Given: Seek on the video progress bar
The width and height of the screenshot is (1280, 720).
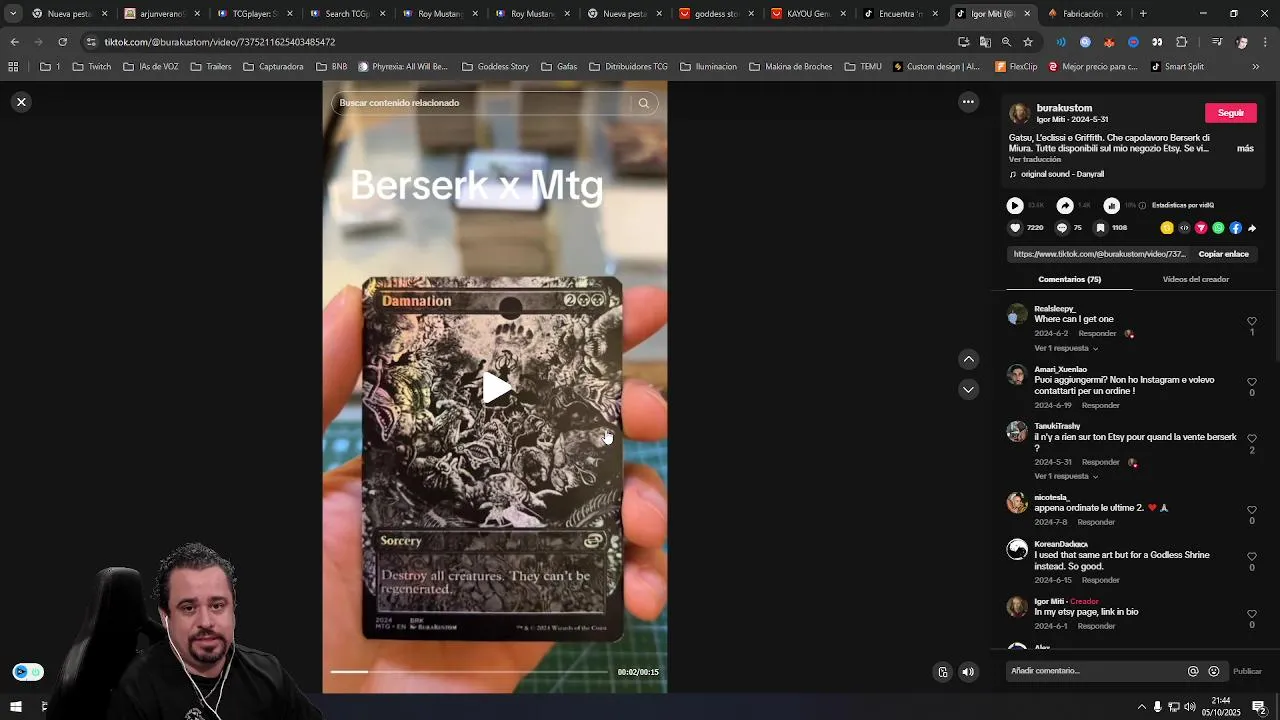Looking at the screenshot, I should (469, 672).
